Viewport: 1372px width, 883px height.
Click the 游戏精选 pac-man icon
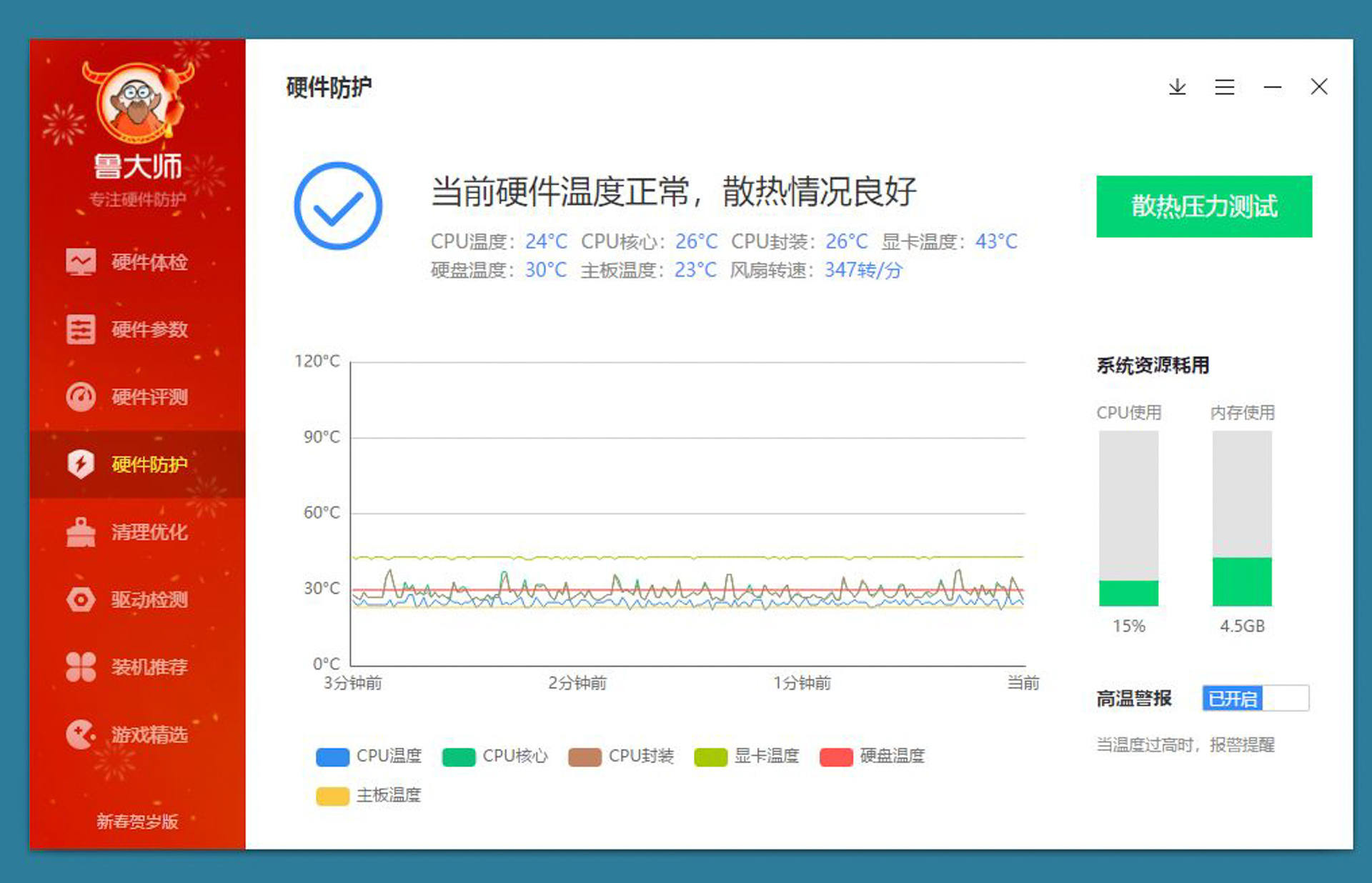coord(81,734)
